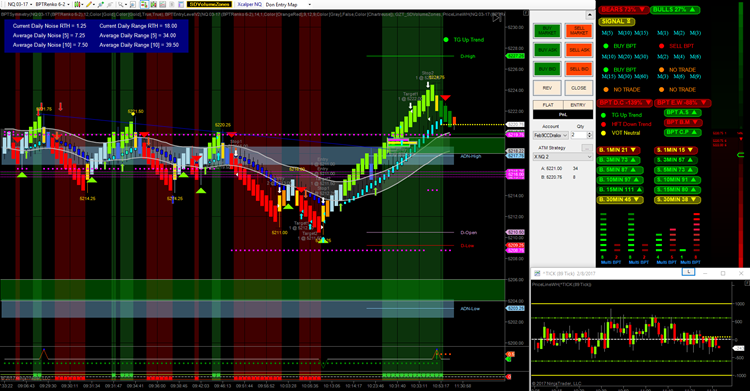750x391 pixels.
Task: Click the D-High line label
Action: (x=467, y=56)
